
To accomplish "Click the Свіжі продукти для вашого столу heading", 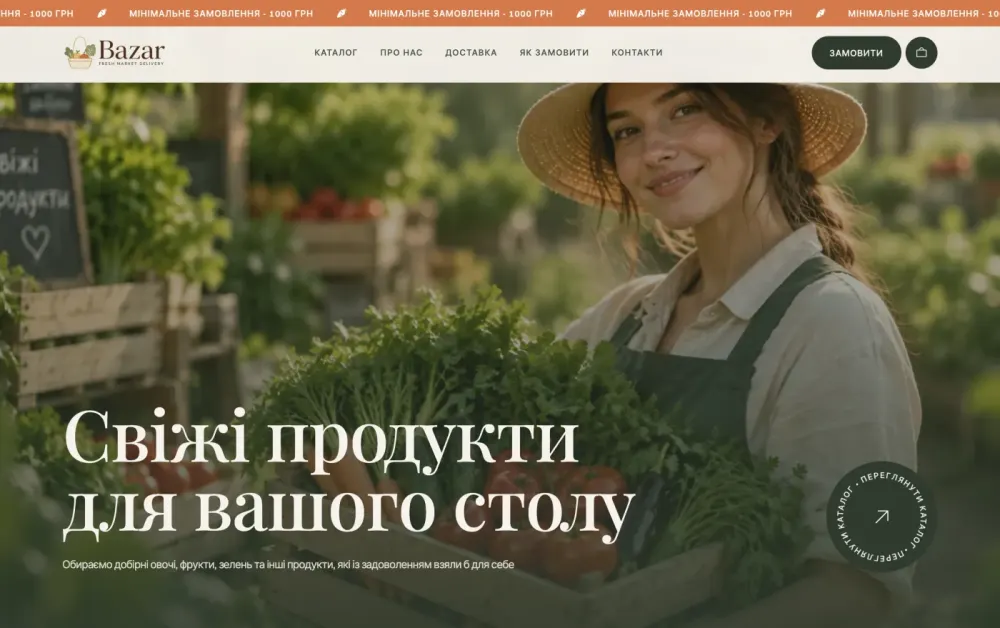I will coord(349,474).
